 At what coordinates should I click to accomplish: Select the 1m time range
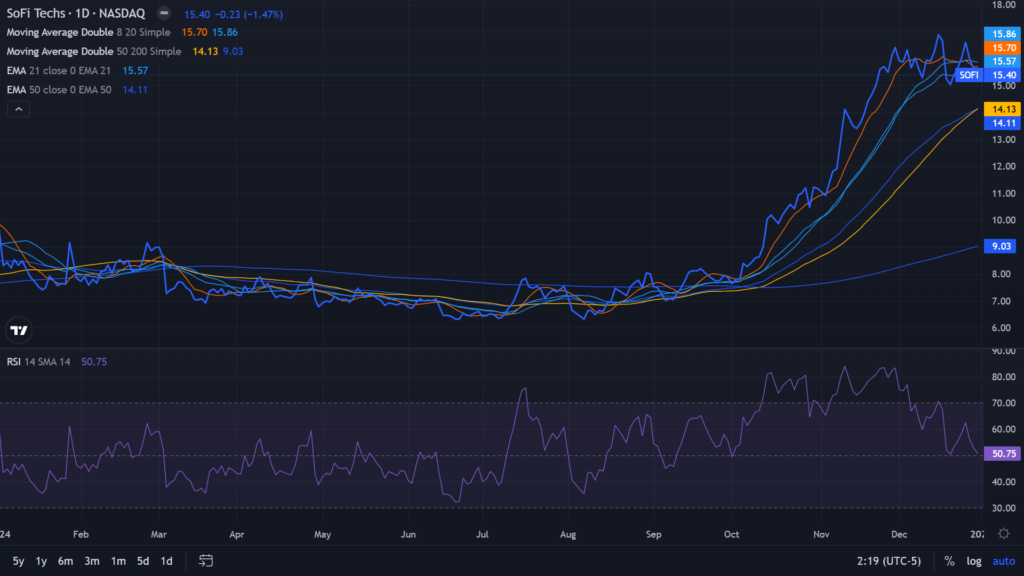118,561
